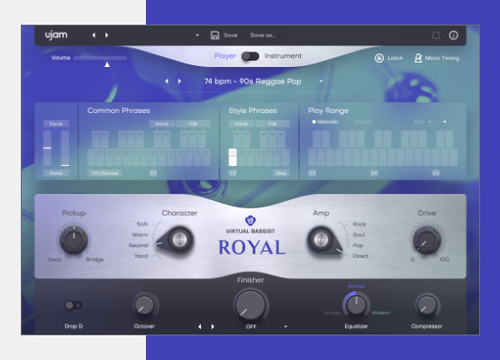
Task: Click Save as... button
Action: [262, 35]
